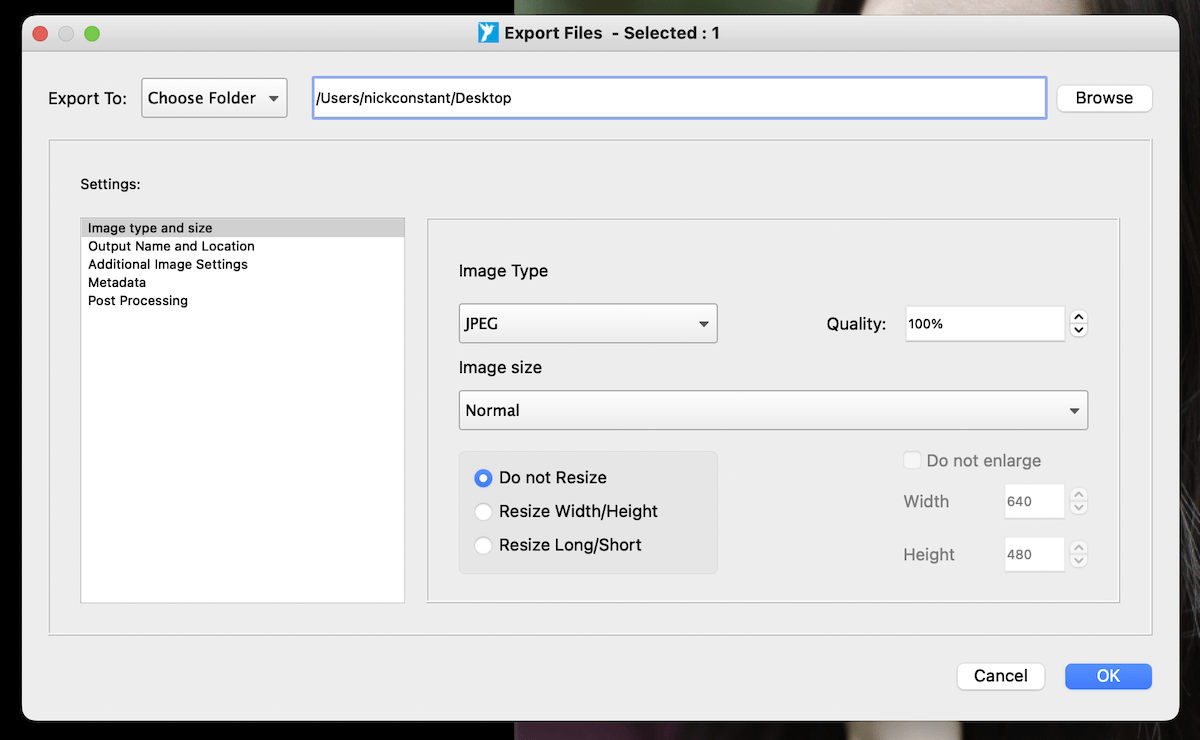Open Post Processing settings

[137, 300]
